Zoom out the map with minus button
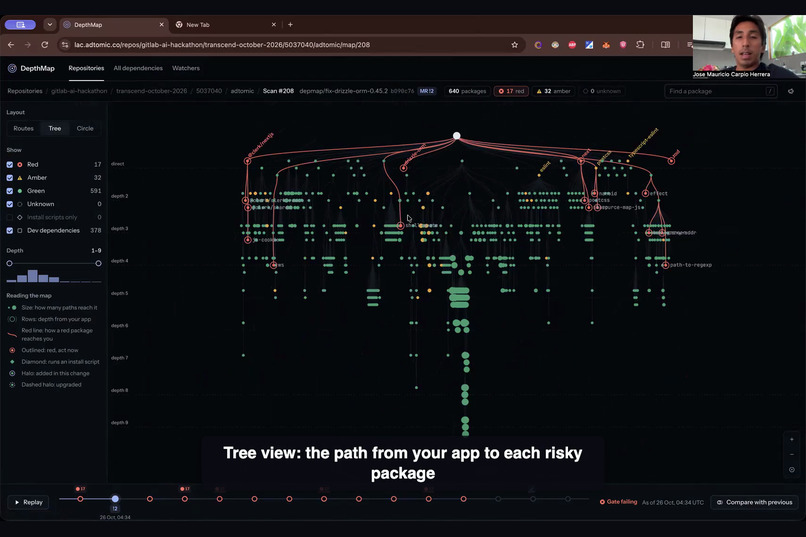This screenshot has height=537, width=806. pyautogui.click(x=792, y=454)
